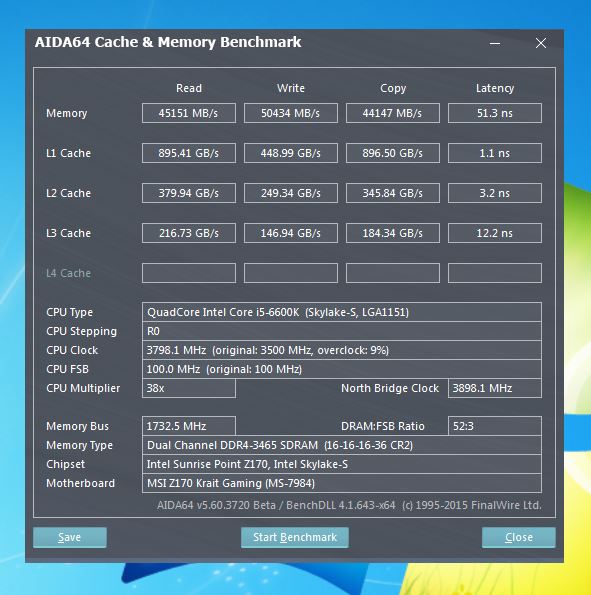Click the North Bridge Clock label
591x595 pixels.
click(390, 388)
